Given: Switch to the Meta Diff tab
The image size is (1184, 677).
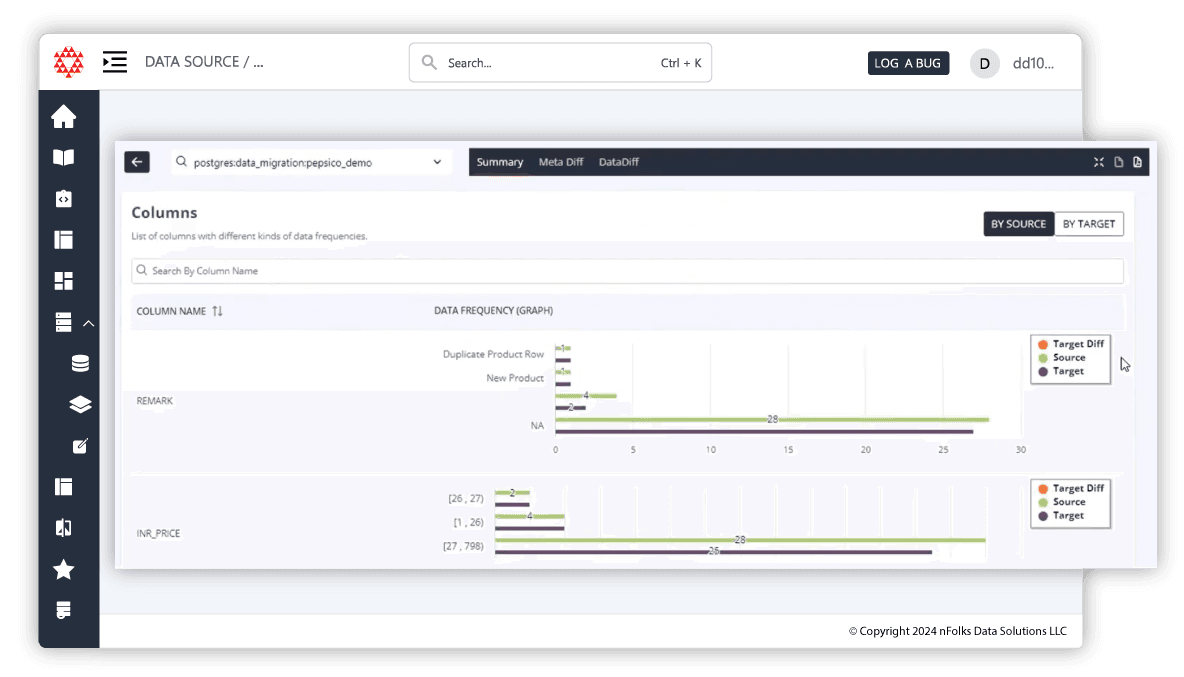Looking at the screenshot, I should pos(560,162).
